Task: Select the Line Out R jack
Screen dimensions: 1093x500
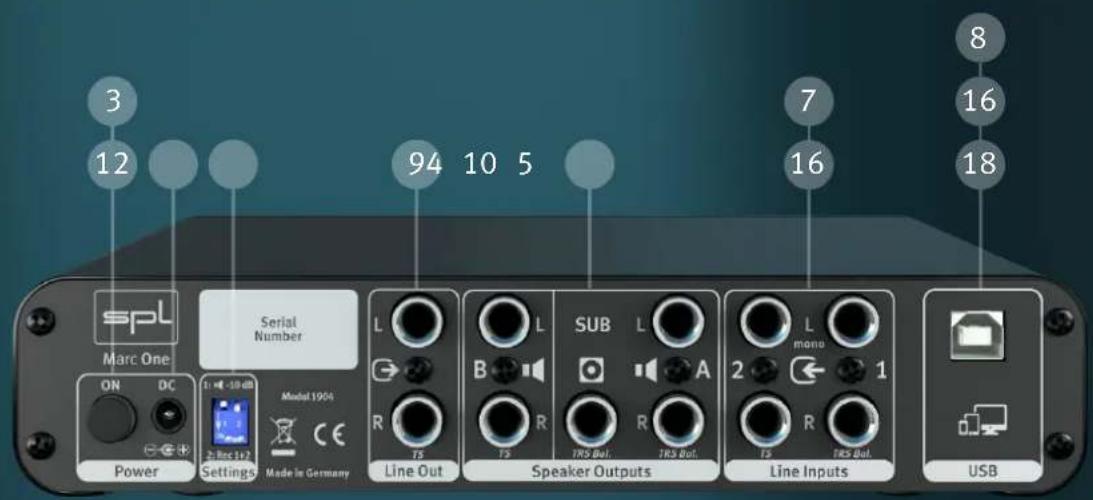Action: point(417,423)
